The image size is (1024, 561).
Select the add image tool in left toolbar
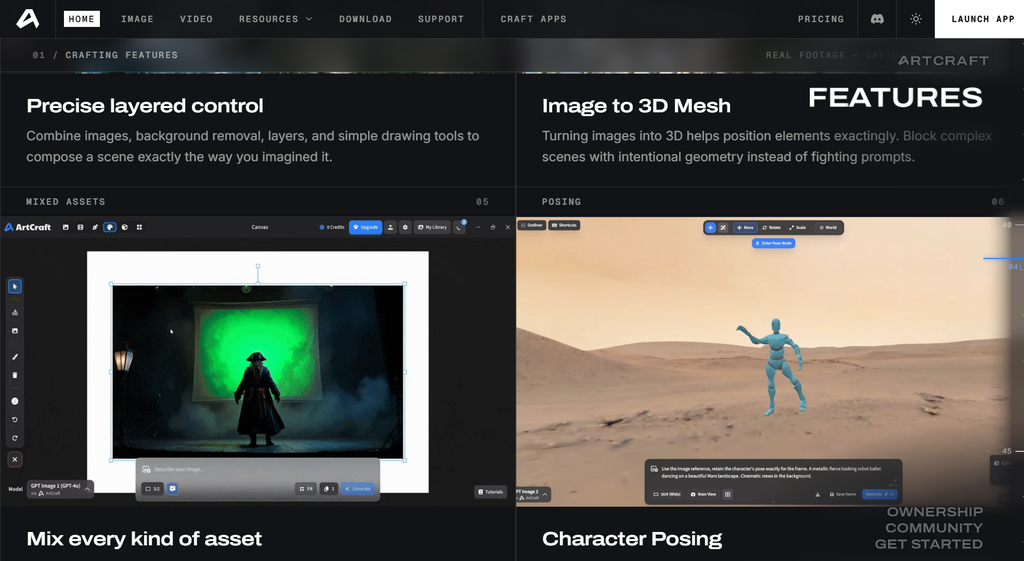point(14,330)
